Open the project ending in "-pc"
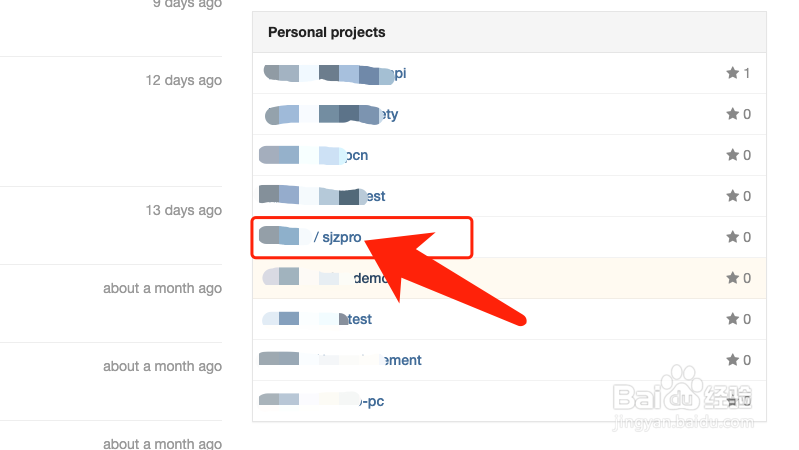The width and height of the screenshot is (799, 450). pos(322,401)
